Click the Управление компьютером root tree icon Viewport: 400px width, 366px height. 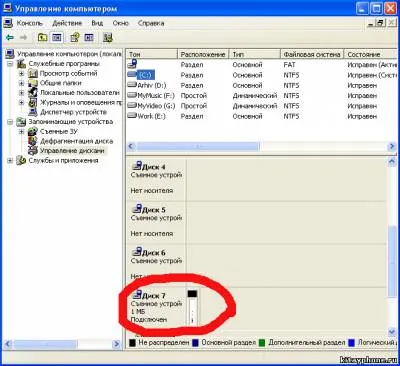[x=10, y=54]
